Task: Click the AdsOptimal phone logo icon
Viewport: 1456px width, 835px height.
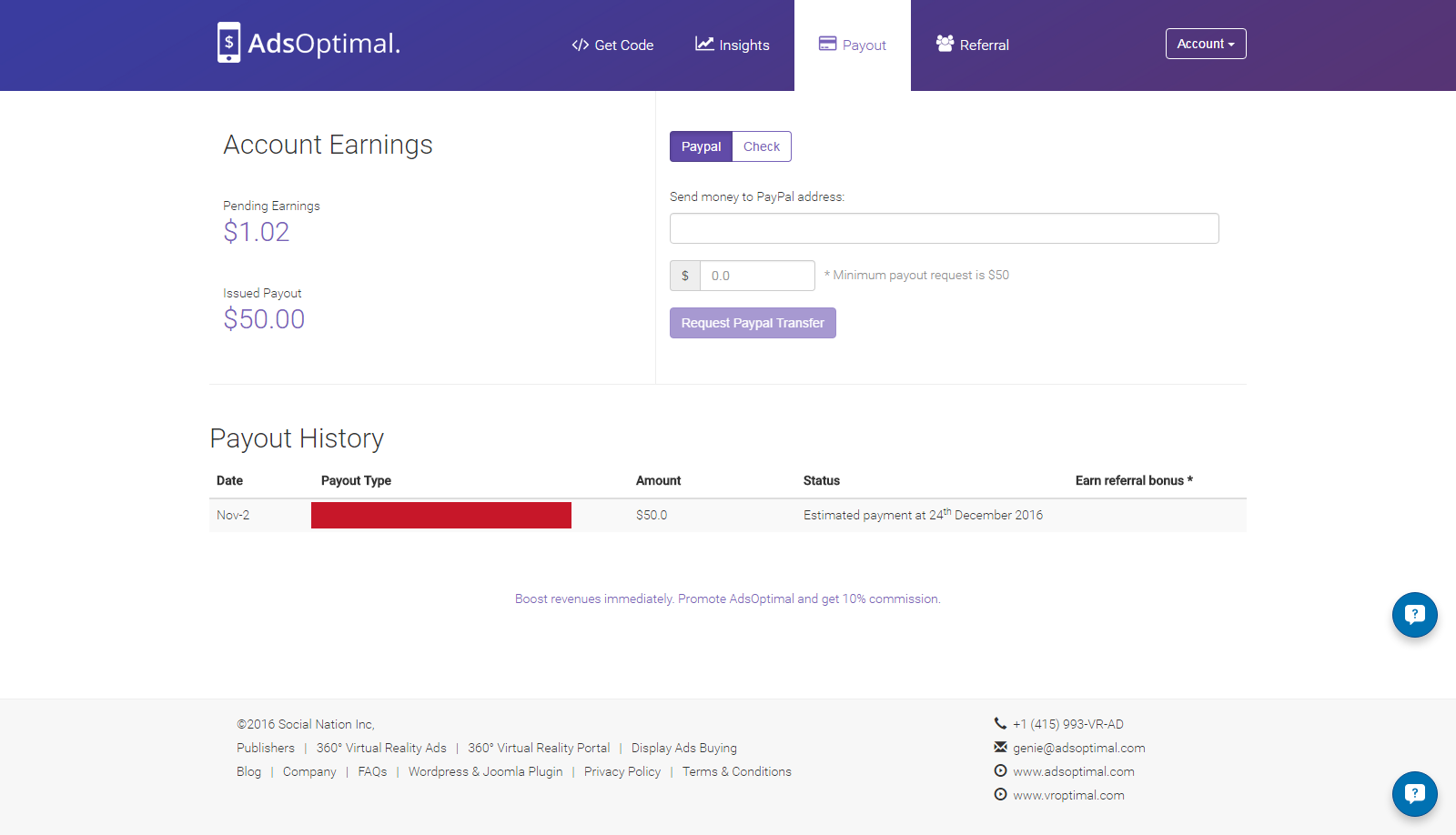Action: click(228, 43)
